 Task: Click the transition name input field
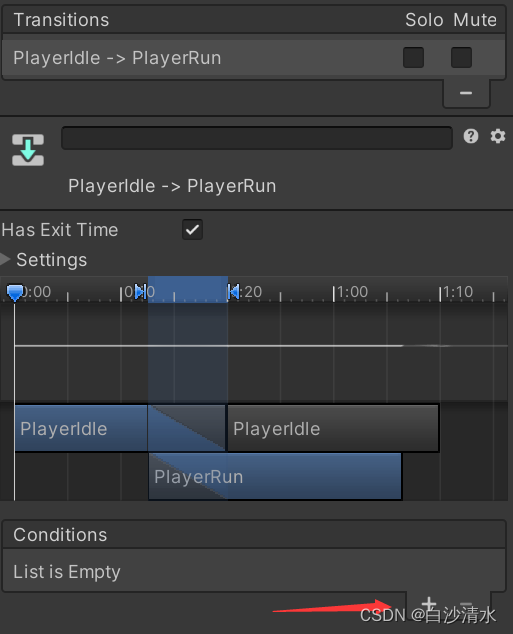(x=257, y=138)
